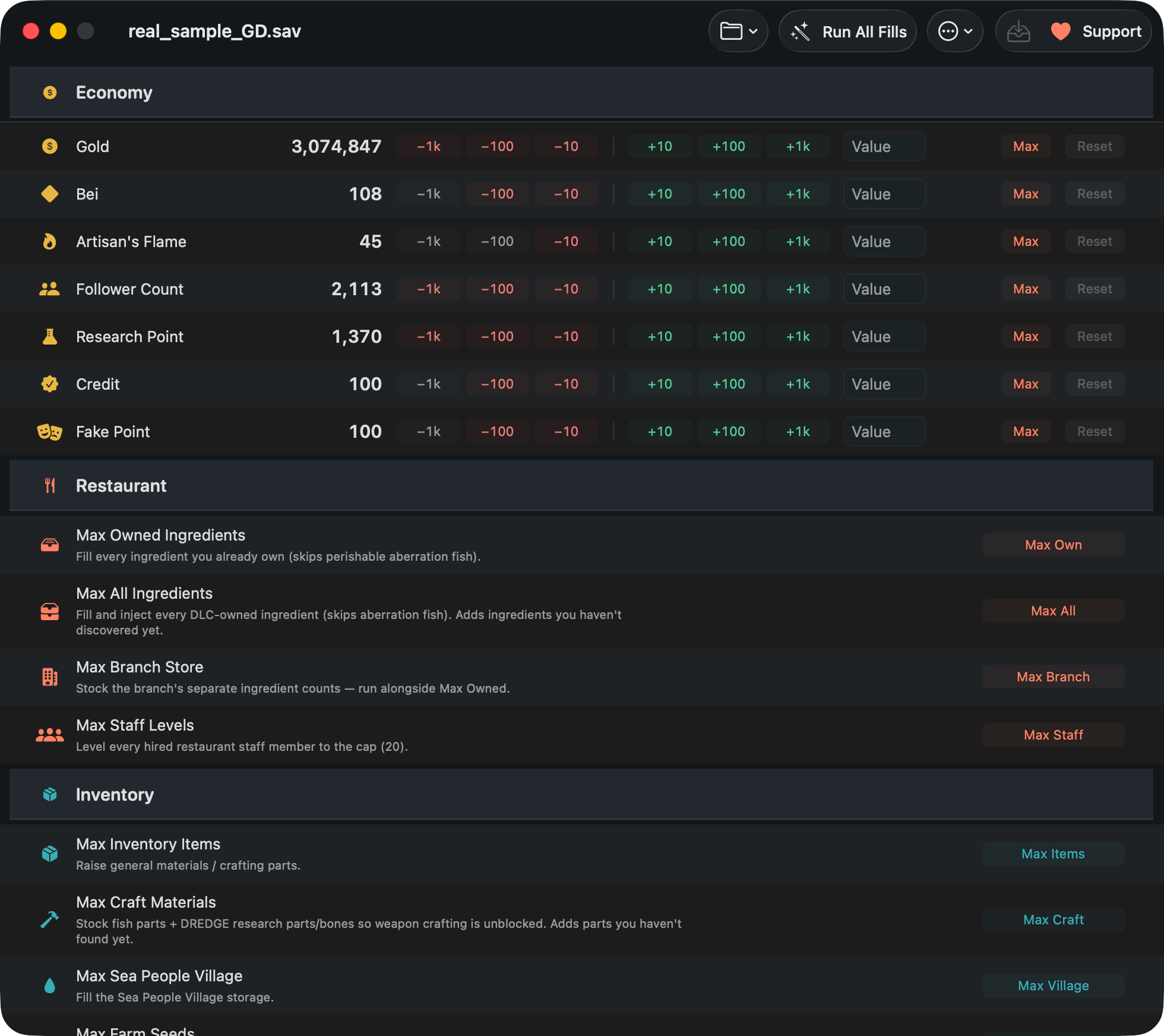
Task: Set Fake Point to Max
Action: (x=1026, y=431)
